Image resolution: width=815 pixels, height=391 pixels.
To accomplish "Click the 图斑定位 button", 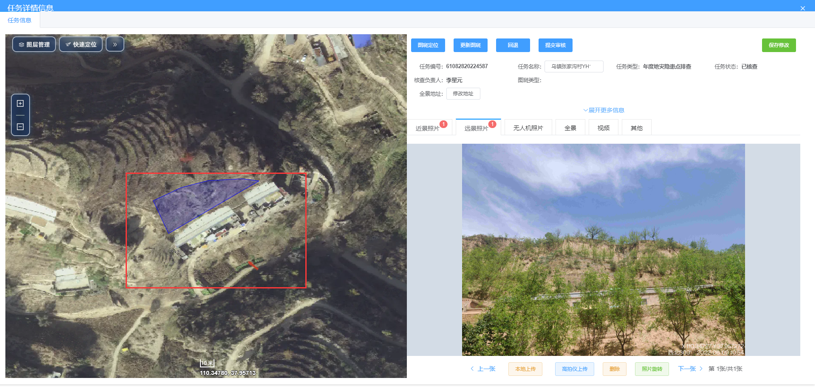I will (x=428, y=45).
